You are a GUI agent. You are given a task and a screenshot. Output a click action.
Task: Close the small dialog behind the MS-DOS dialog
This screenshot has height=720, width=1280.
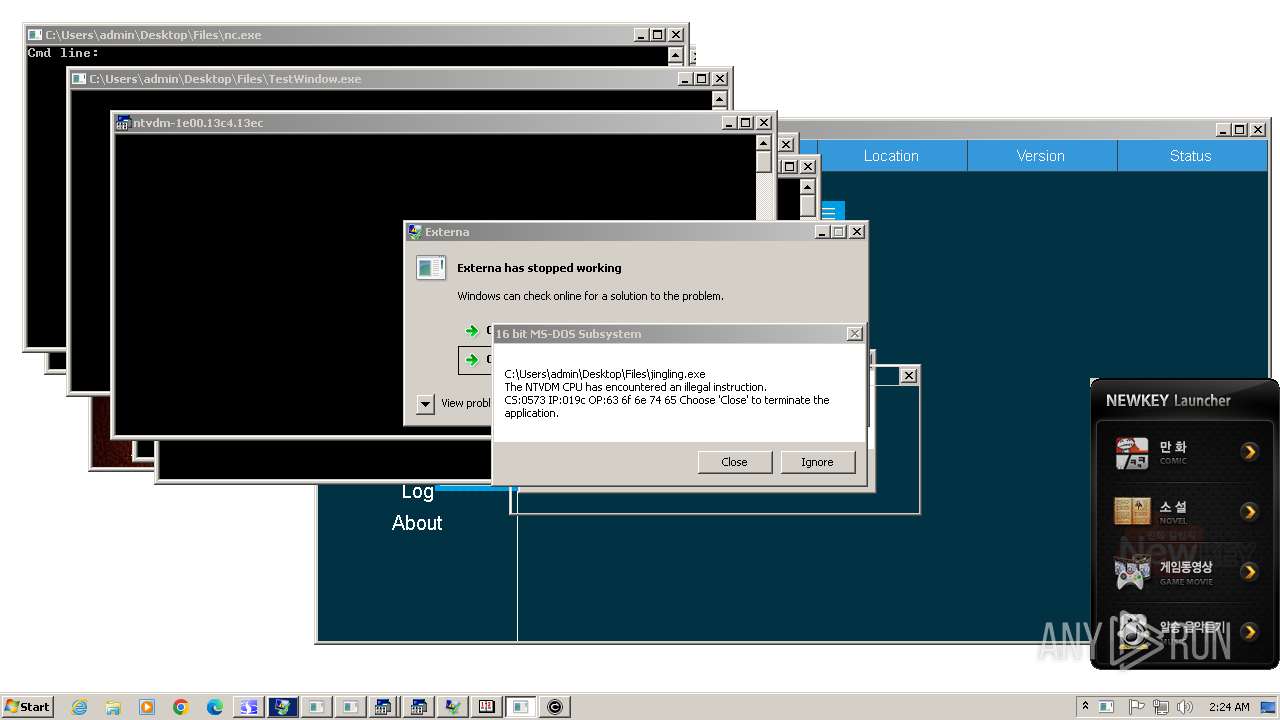tap(908, 375)
